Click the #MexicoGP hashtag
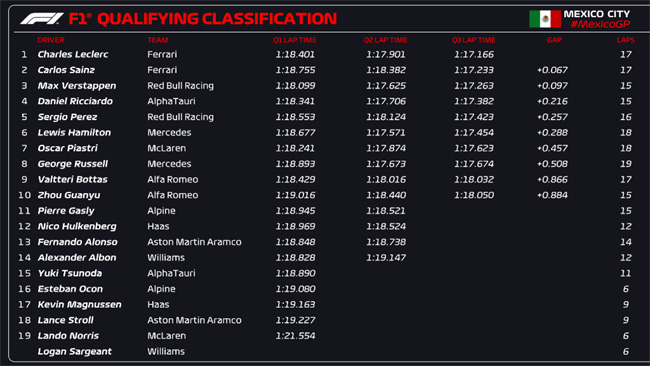This screenshot has width=650, height=366. (600, 24)
